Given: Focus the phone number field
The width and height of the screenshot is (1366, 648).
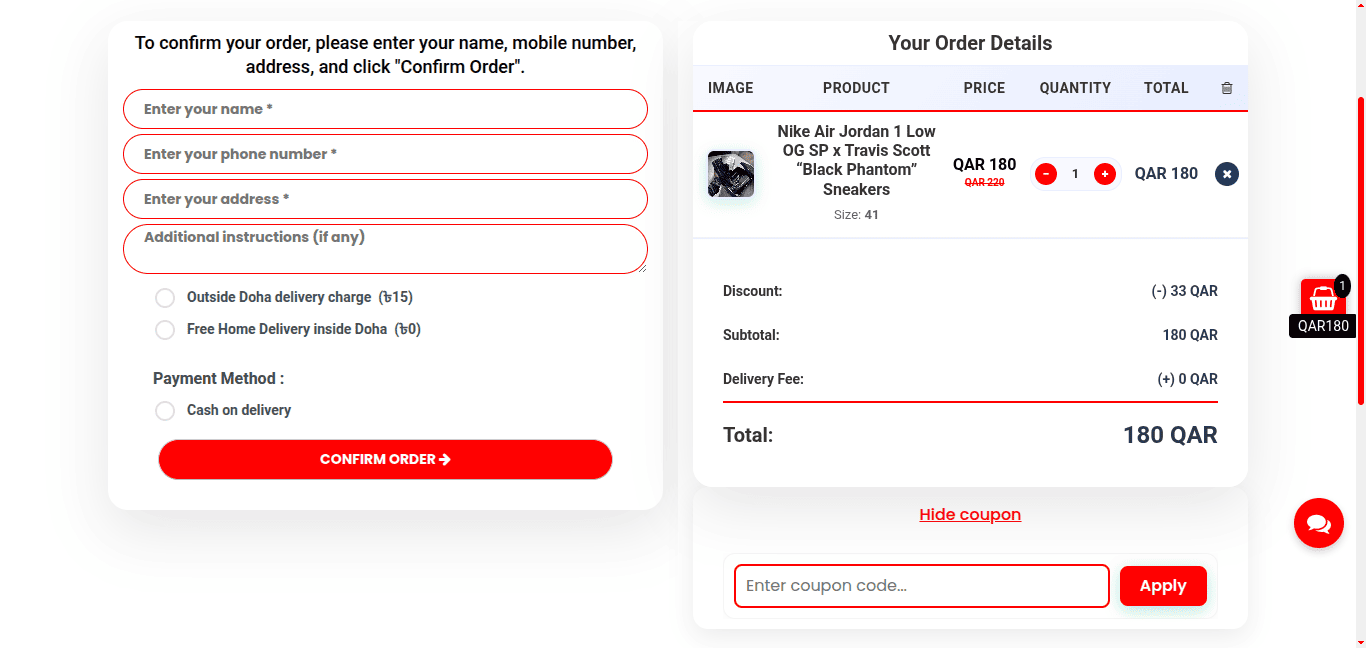Looking at the screenshot, I should tap(385, 154).
